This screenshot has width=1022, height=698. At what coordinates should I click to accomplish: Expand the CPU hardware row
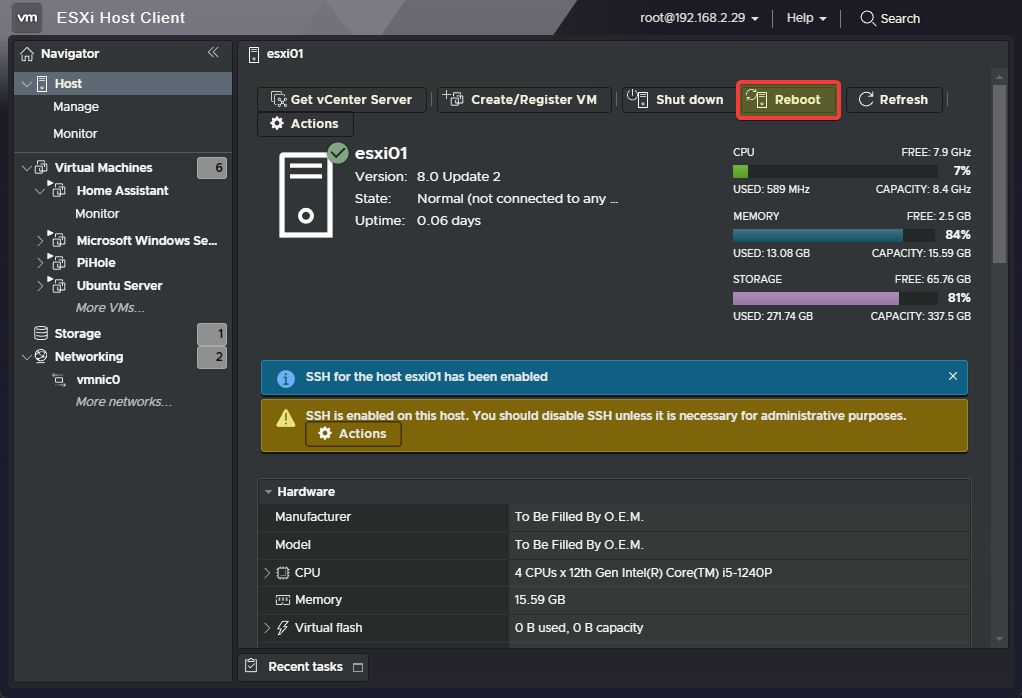click(267, 573)
